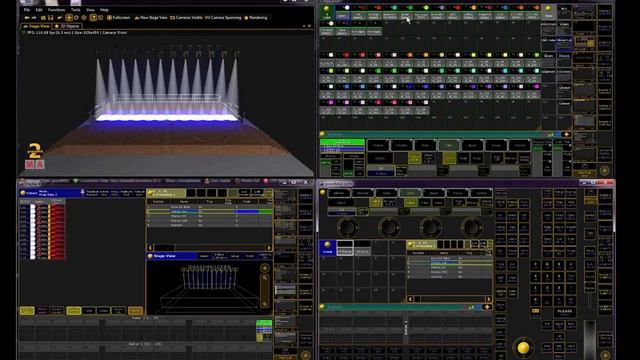Click the round gold icon bottom of bottom-left window
Image resolution: width=640 pixels, height=360 pixels.
(305, 355)
